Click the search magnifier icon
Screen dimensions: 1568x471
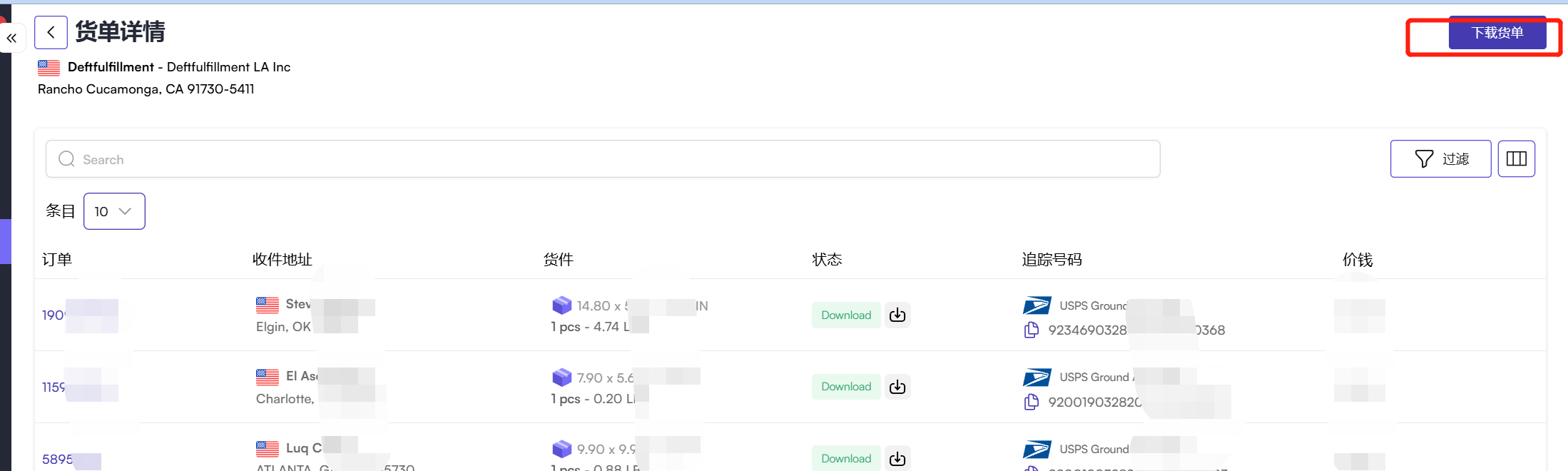66,158
